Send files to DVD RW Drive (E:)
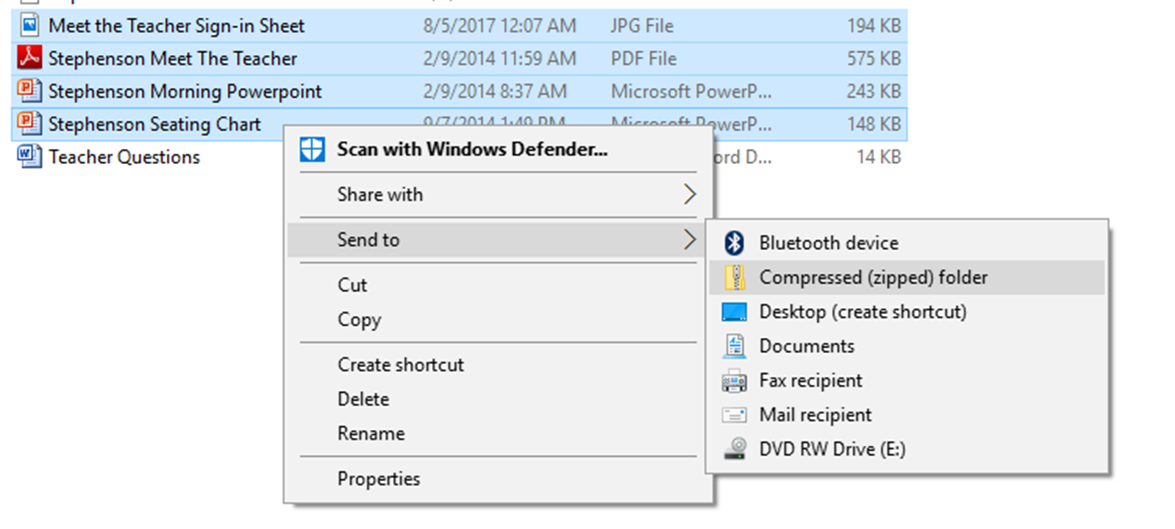Screen dimensions: 1175x529 (907, 450)
